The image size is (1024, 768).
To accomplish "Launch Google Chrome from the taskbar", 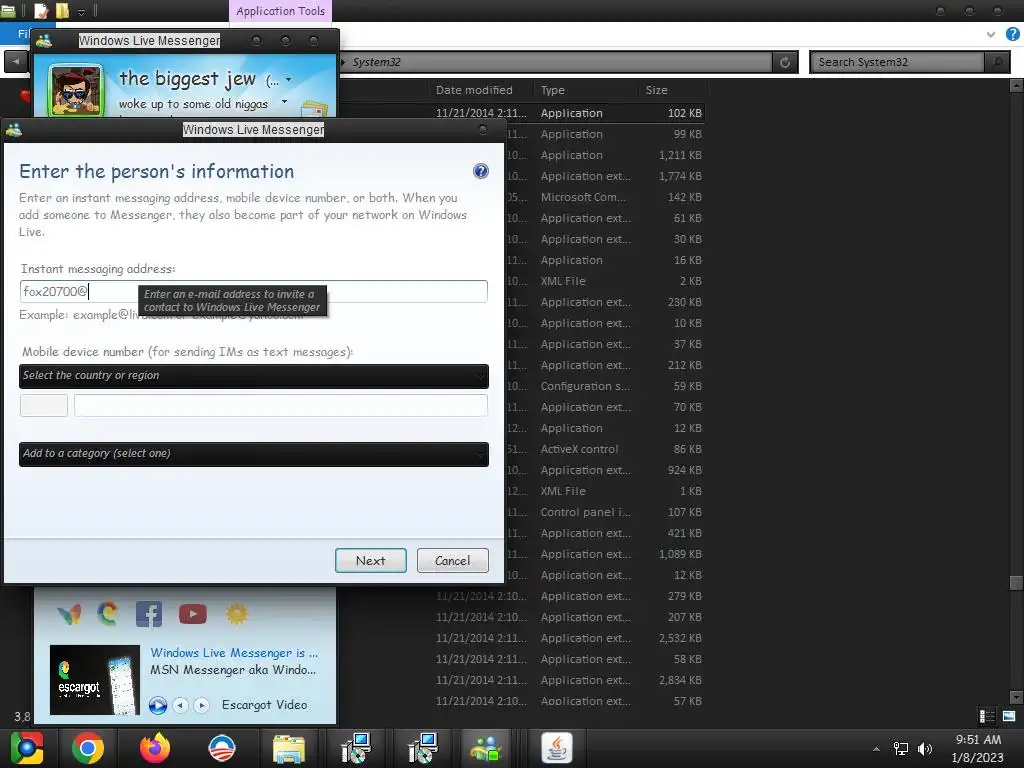I will coord(88,748).
